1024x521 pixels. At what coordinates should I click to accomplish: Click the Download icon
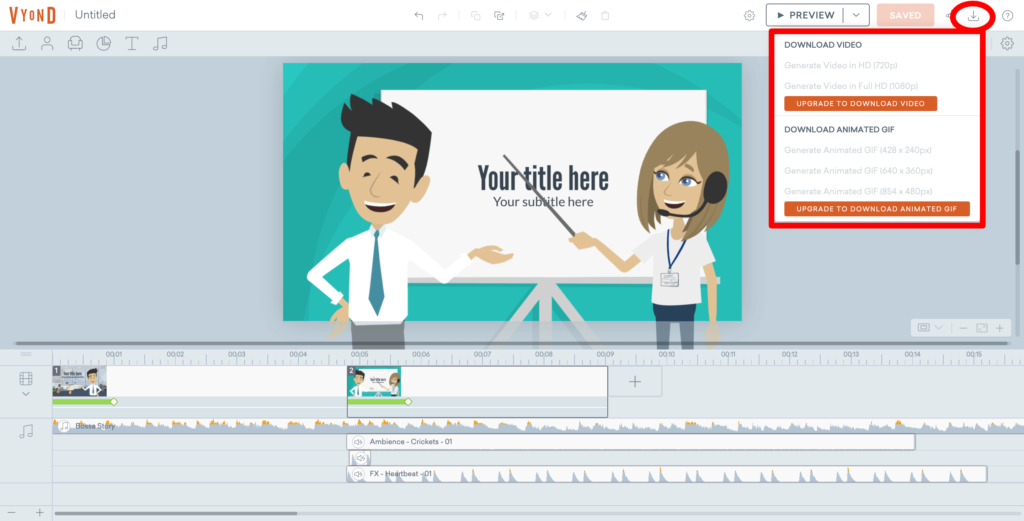pyautogui.click(x=973, y=16)
